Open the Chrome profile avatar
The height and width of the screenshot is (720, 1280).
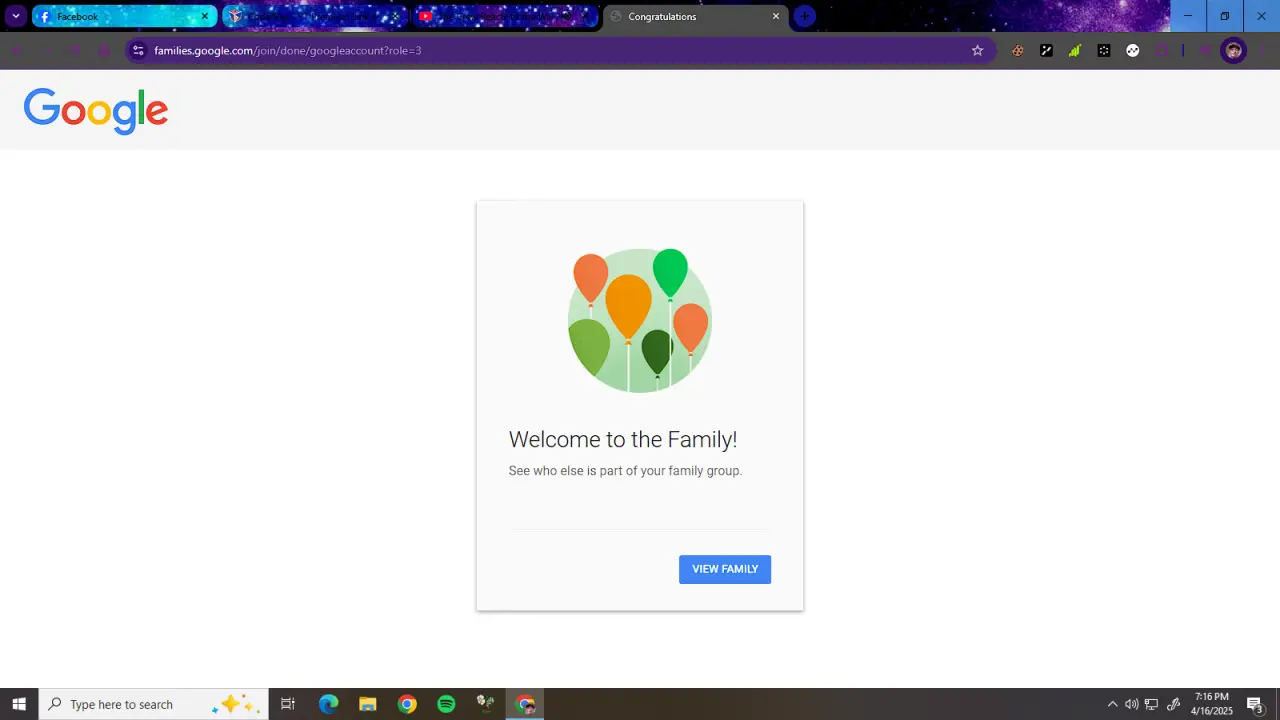coord(1234,50)
